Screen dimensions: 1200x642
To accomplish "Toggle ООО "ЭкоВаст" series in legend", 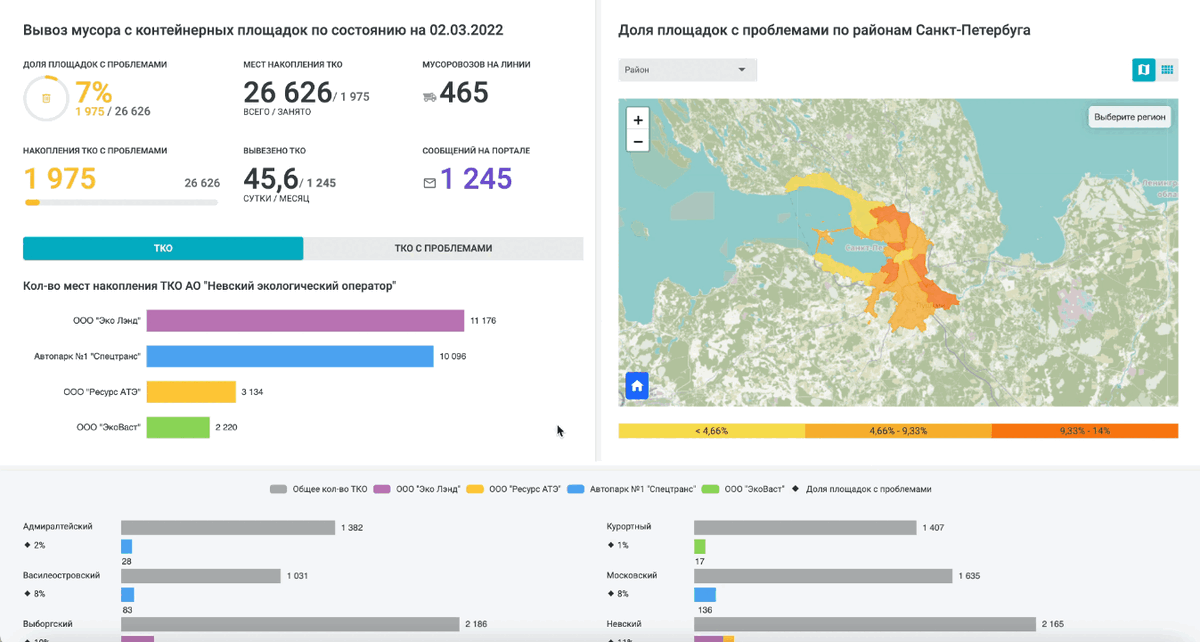I will tap(745, 489).
